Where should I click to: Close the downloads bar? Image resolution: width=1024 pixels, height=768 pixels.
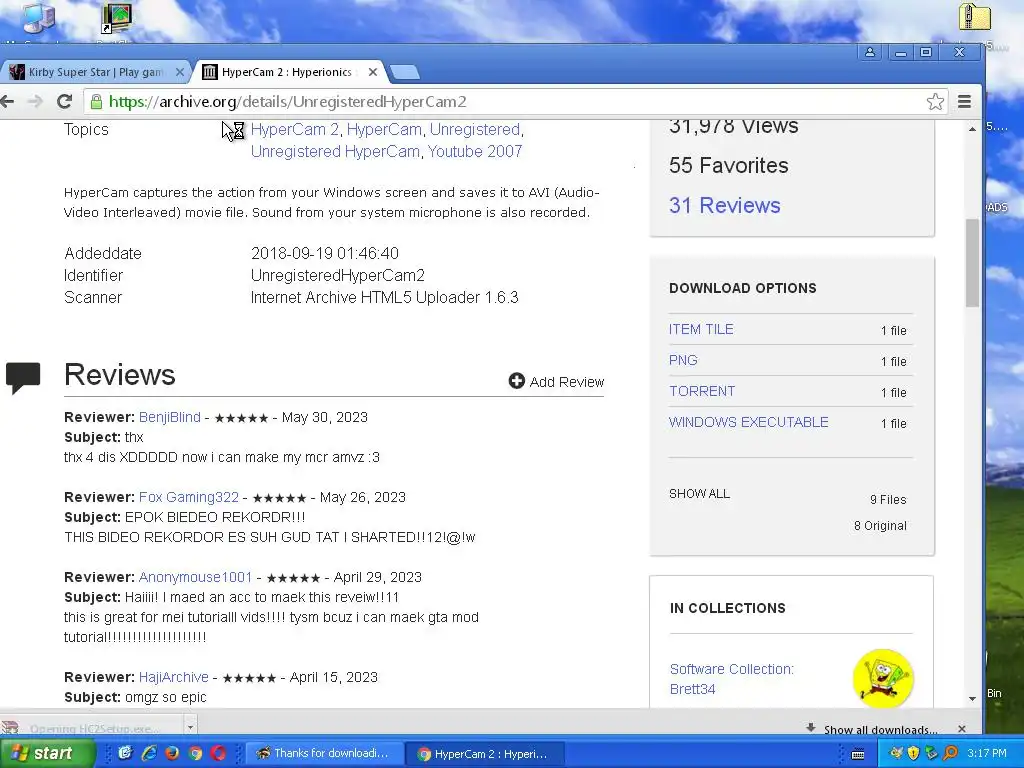click(961, 728)
